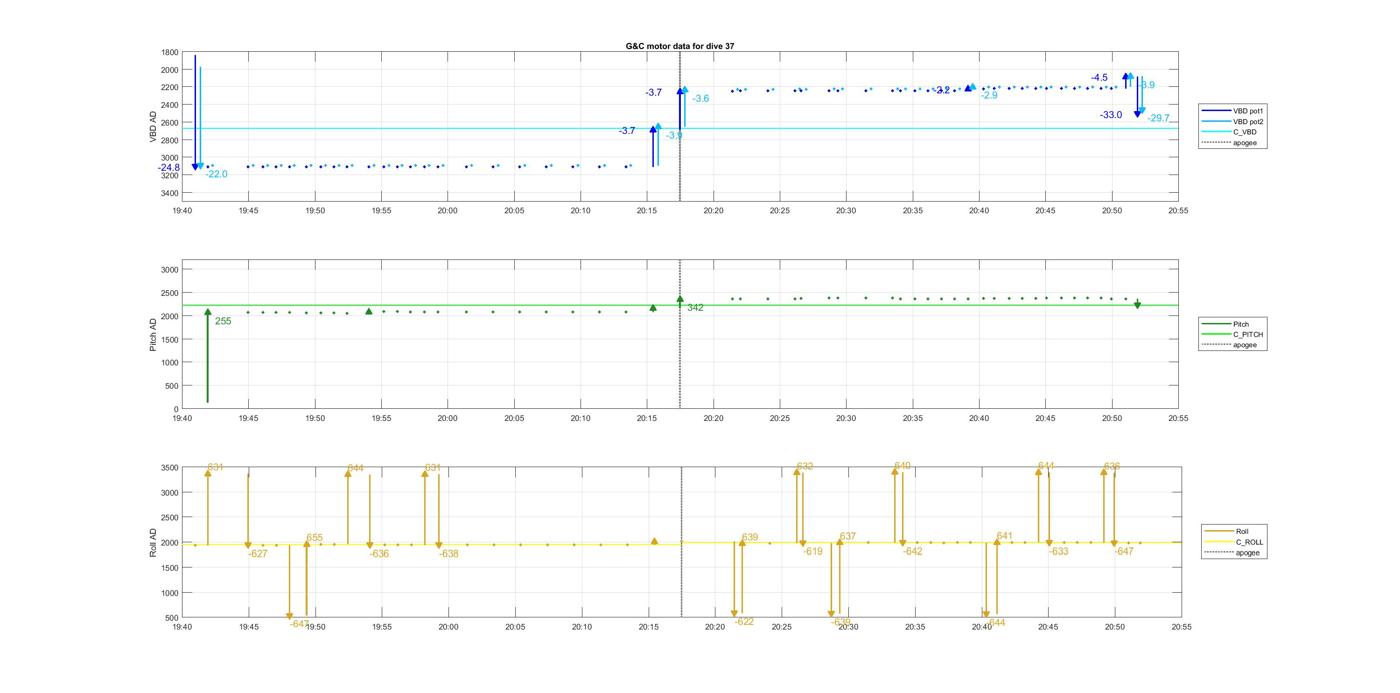
Task: Select the "VBD pot1" legend entry
Action: [1230, 110]
